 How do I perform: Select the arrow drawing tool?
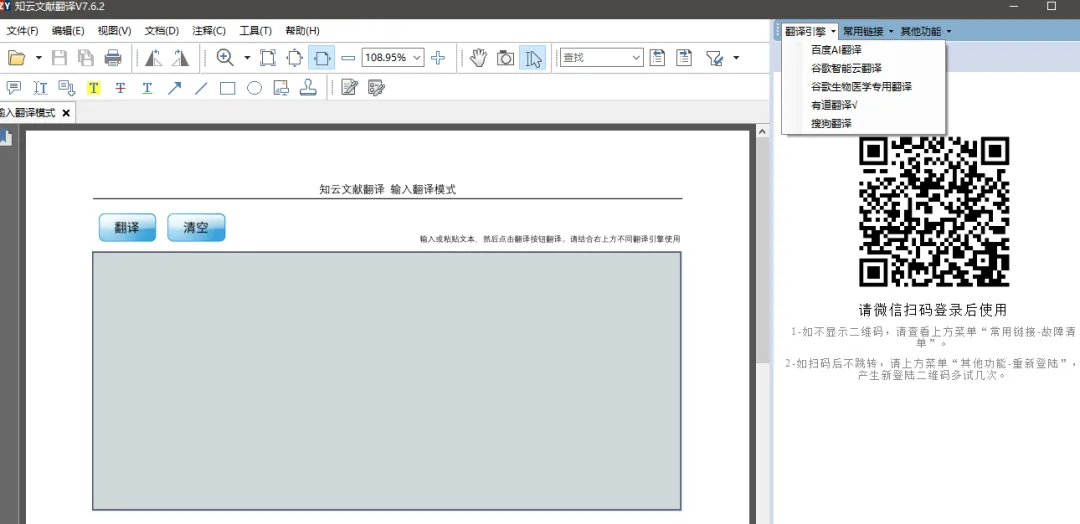(174, 88)
